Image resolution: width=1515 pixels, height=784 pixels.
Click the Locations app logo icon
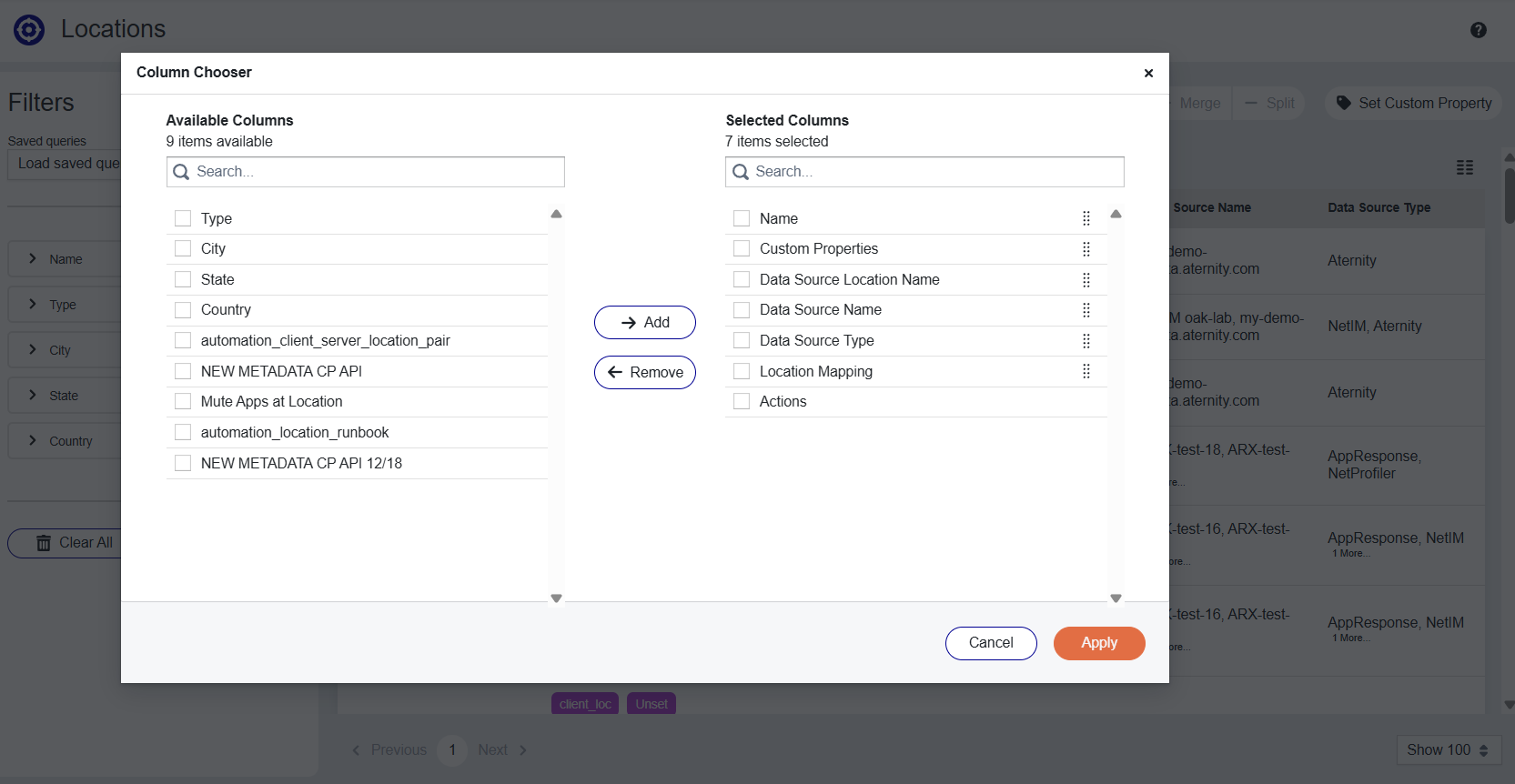click(x=29, y=30)
